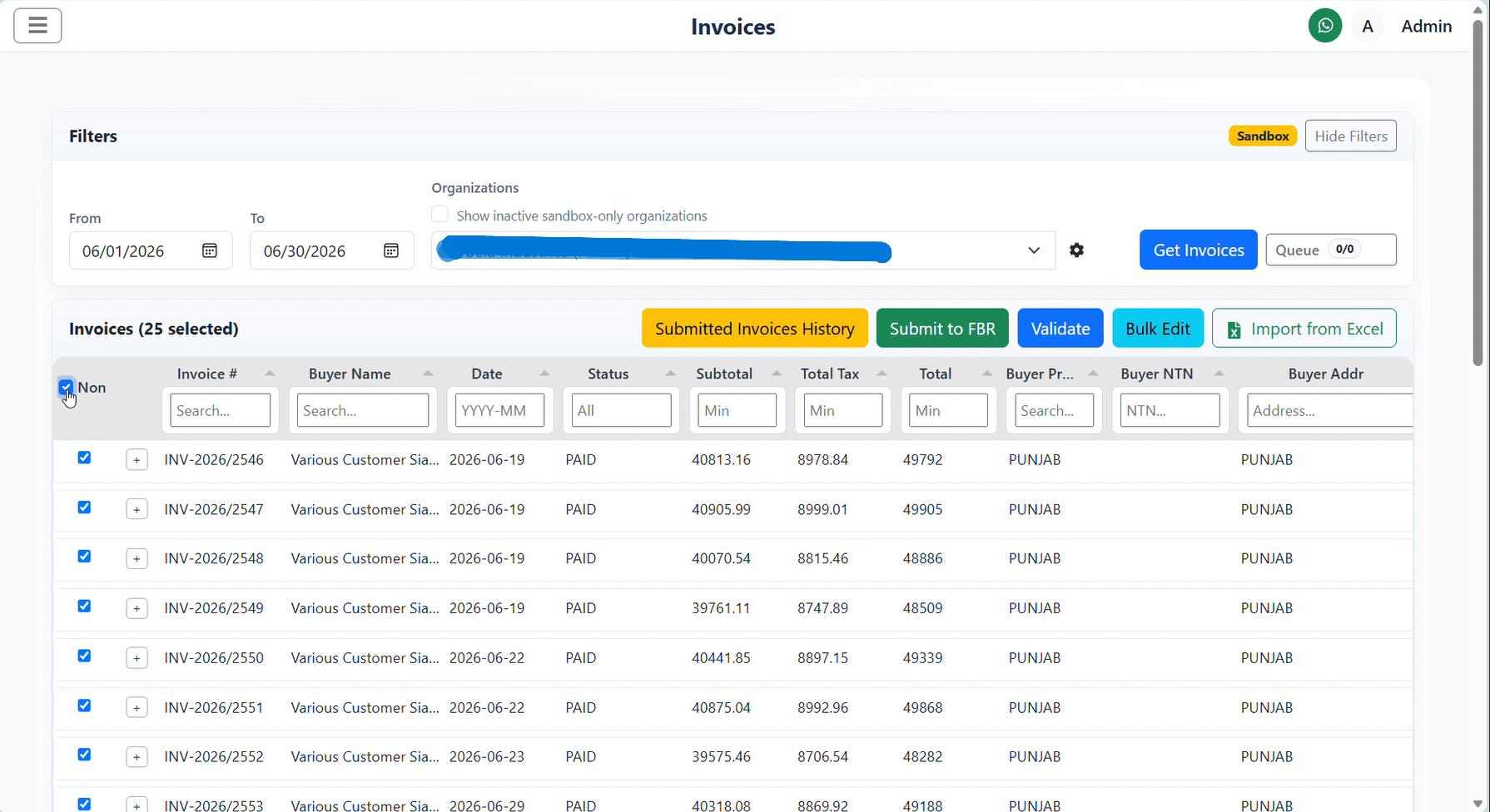1490x812 pixels.
Task: Expand the Organizations dropdown chevron
Action: pos(1034,250)
